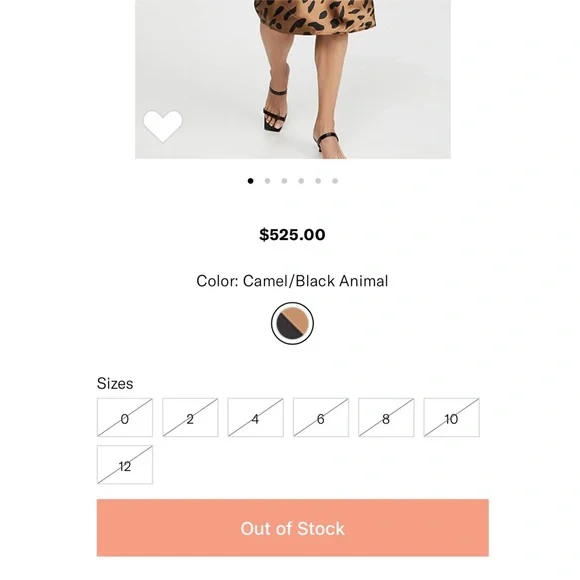580x580 pixels.
Task: Pick size 8 option
Action: (386, 418)
